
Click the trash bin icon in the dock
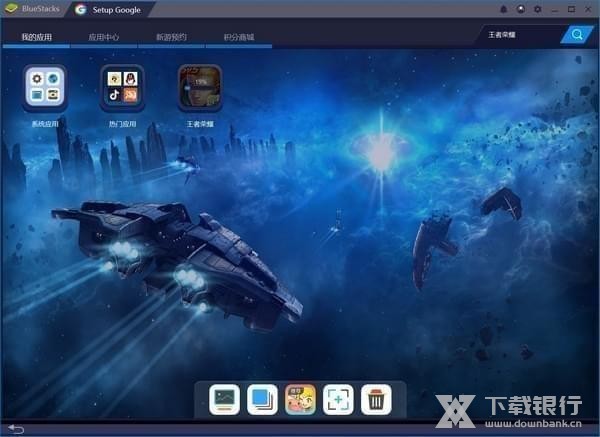[376, 399]
